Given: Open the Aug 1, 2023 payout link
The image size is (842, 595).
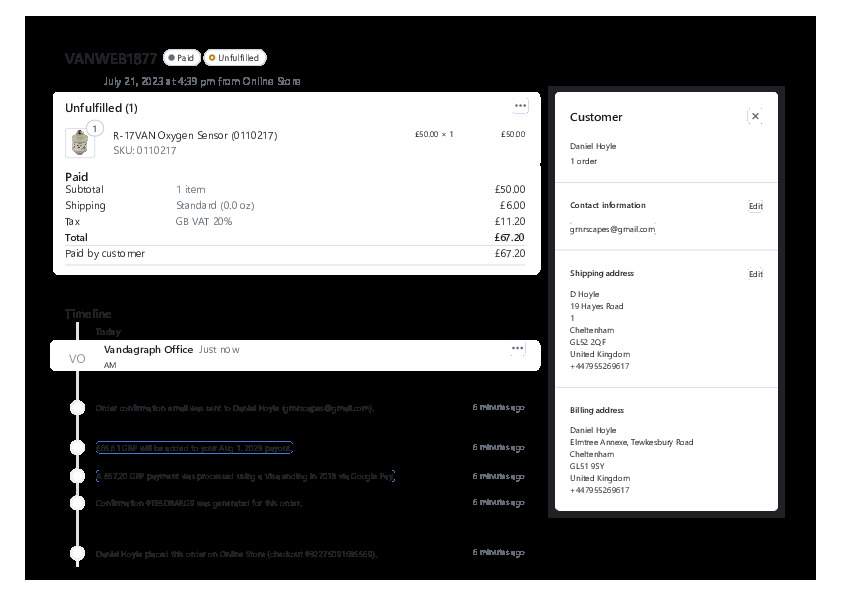Looking at the screenshot, I should click(x=194, y=448).
